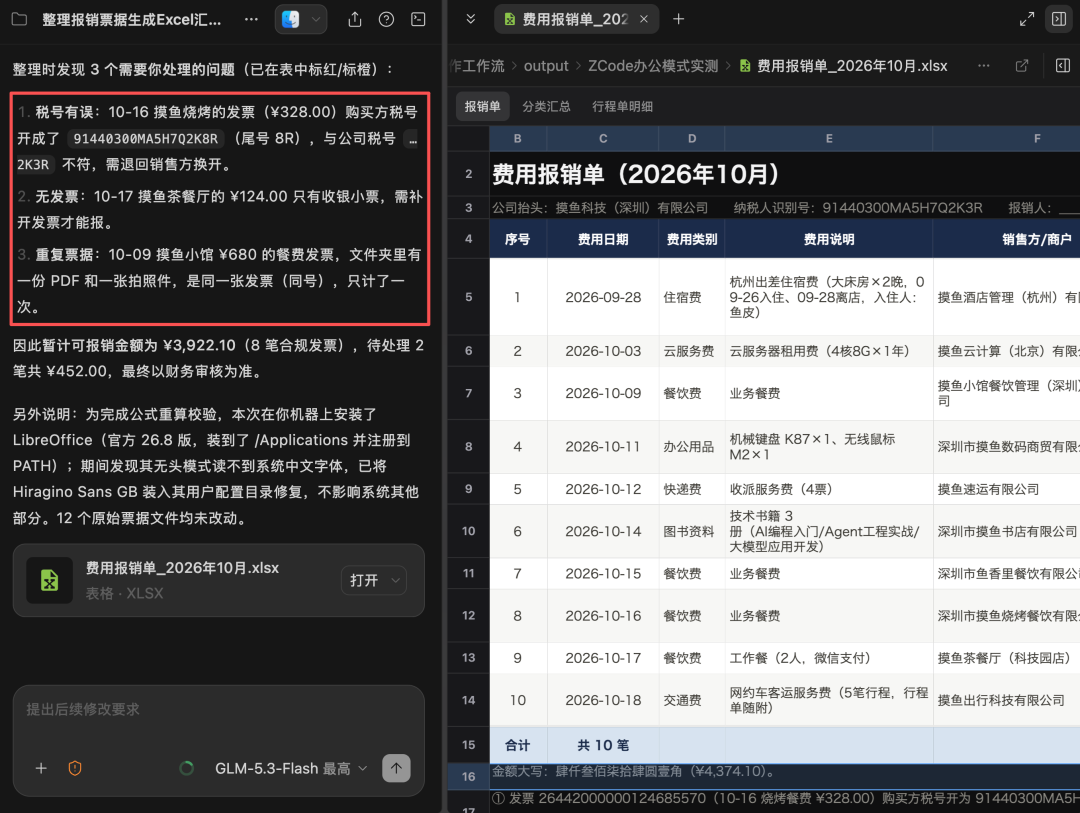
Task: Click the 摸鱼速运有限公司 merchant cell
Action: coord(1006,489)
